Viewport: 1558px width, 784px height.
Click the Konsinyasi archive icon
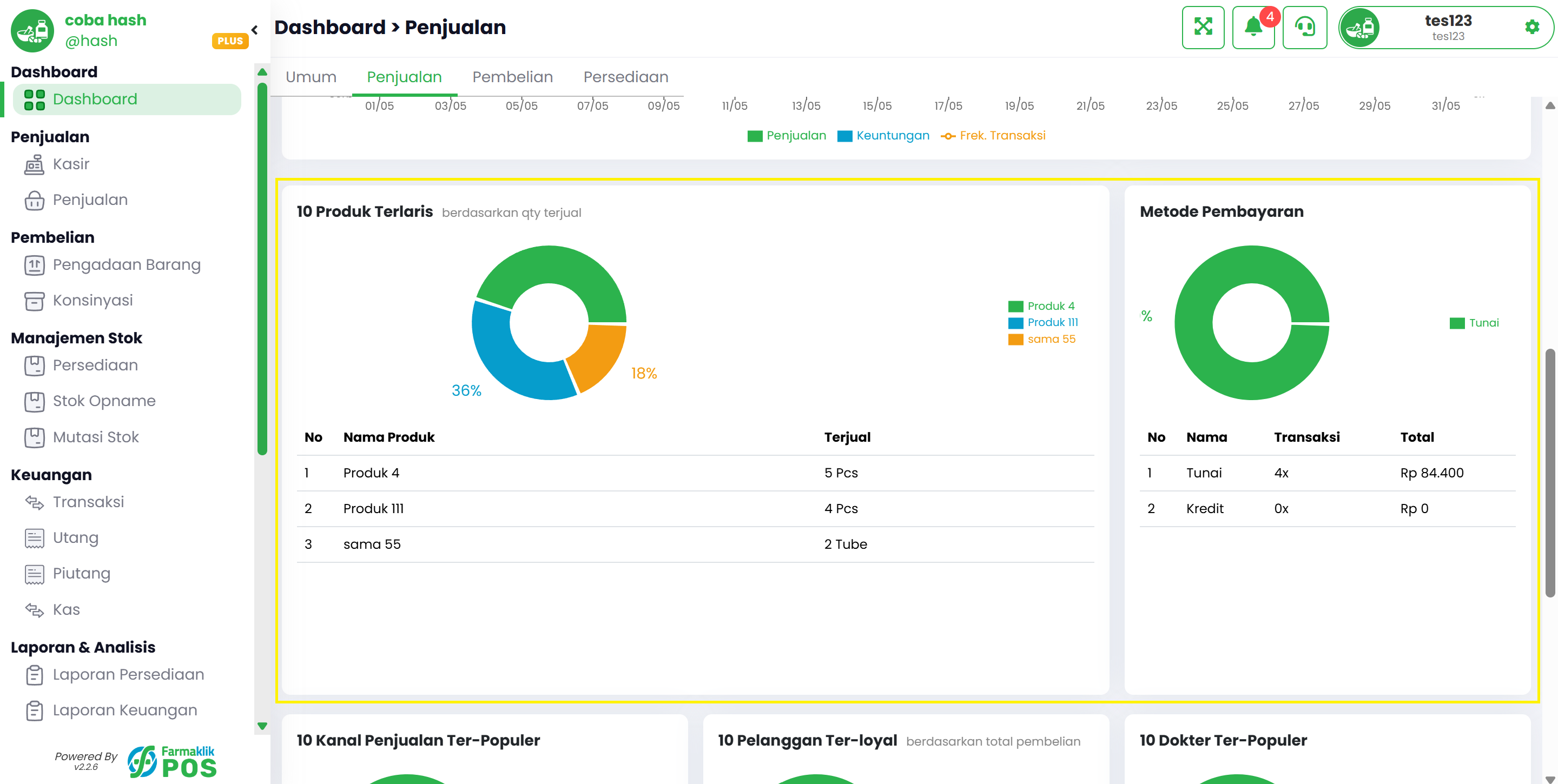[x=34, y=301]
